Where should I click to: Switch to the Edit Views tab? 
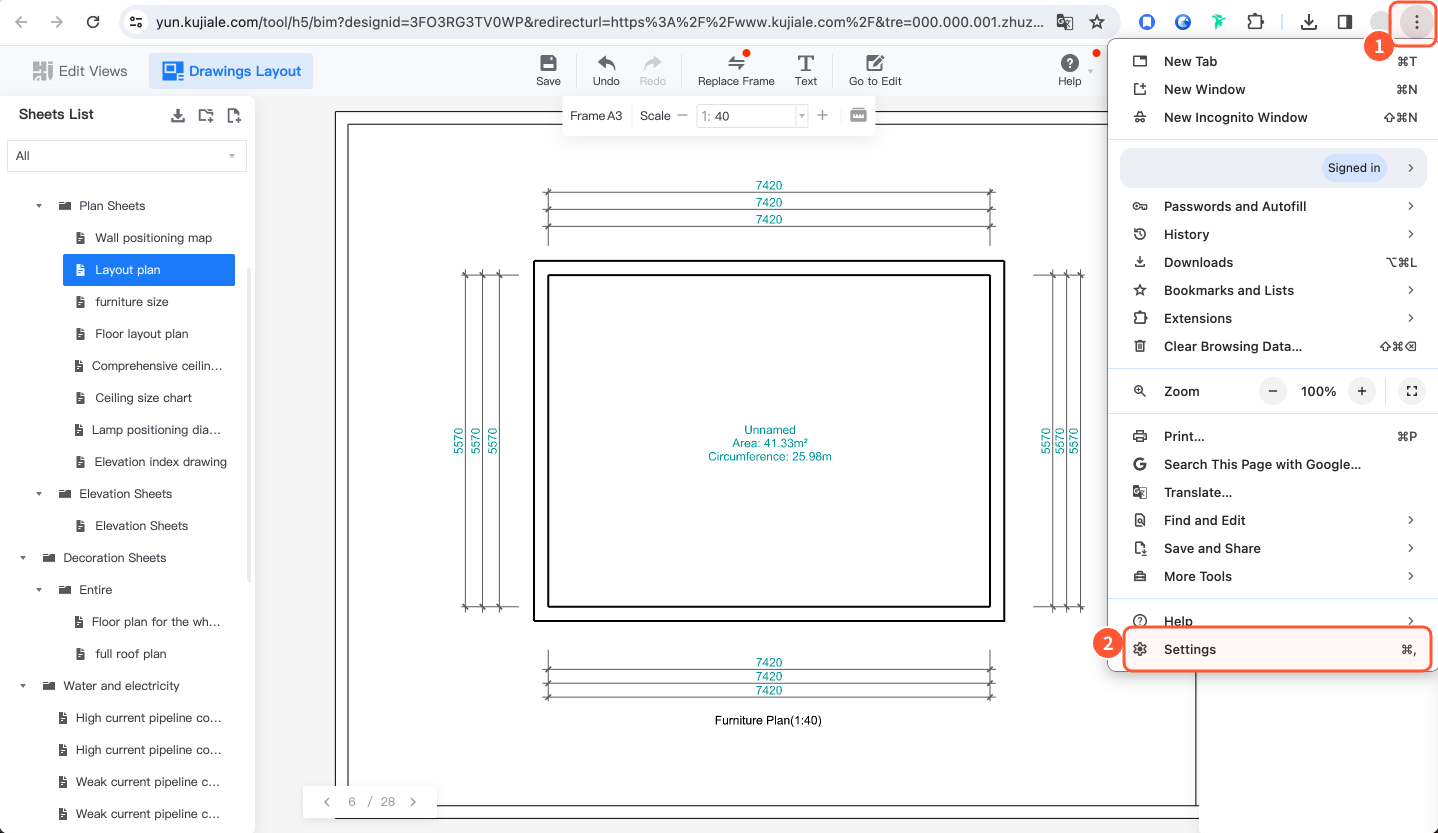tap(80, 71)
